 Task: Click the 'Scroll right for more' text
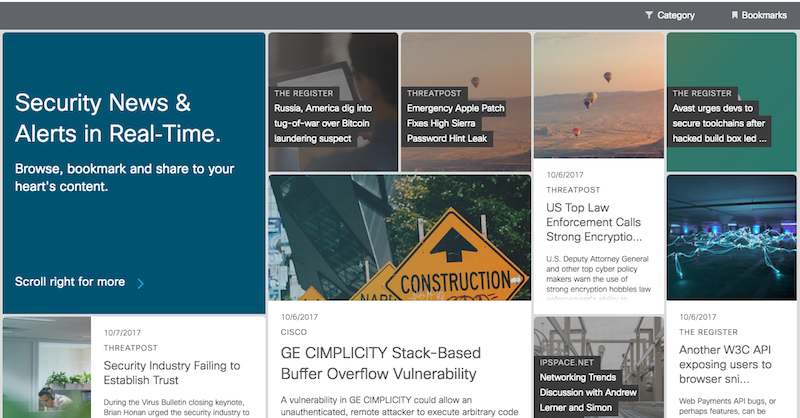click(70, 282)
